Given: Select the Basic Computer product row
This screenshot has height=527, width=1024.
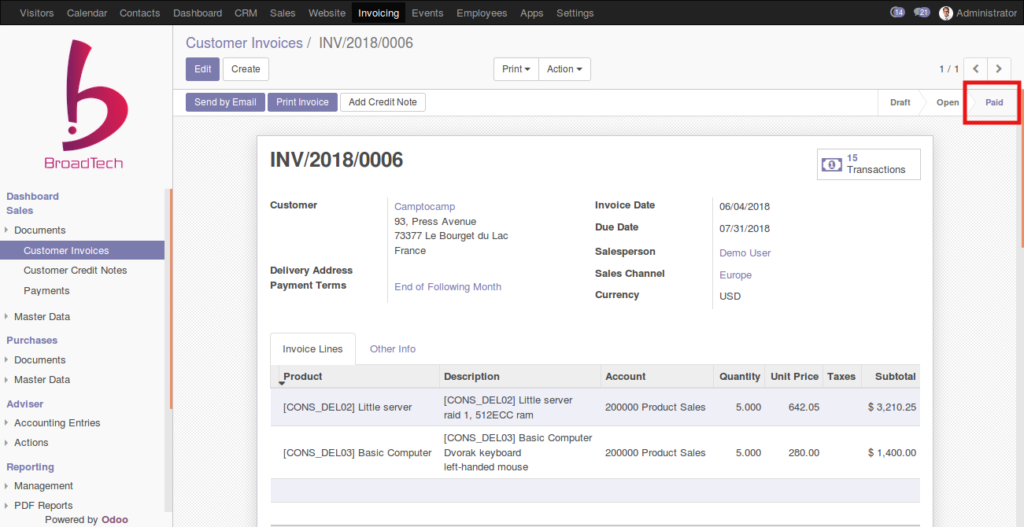Looking at the screenshot, I should (595, 453).
